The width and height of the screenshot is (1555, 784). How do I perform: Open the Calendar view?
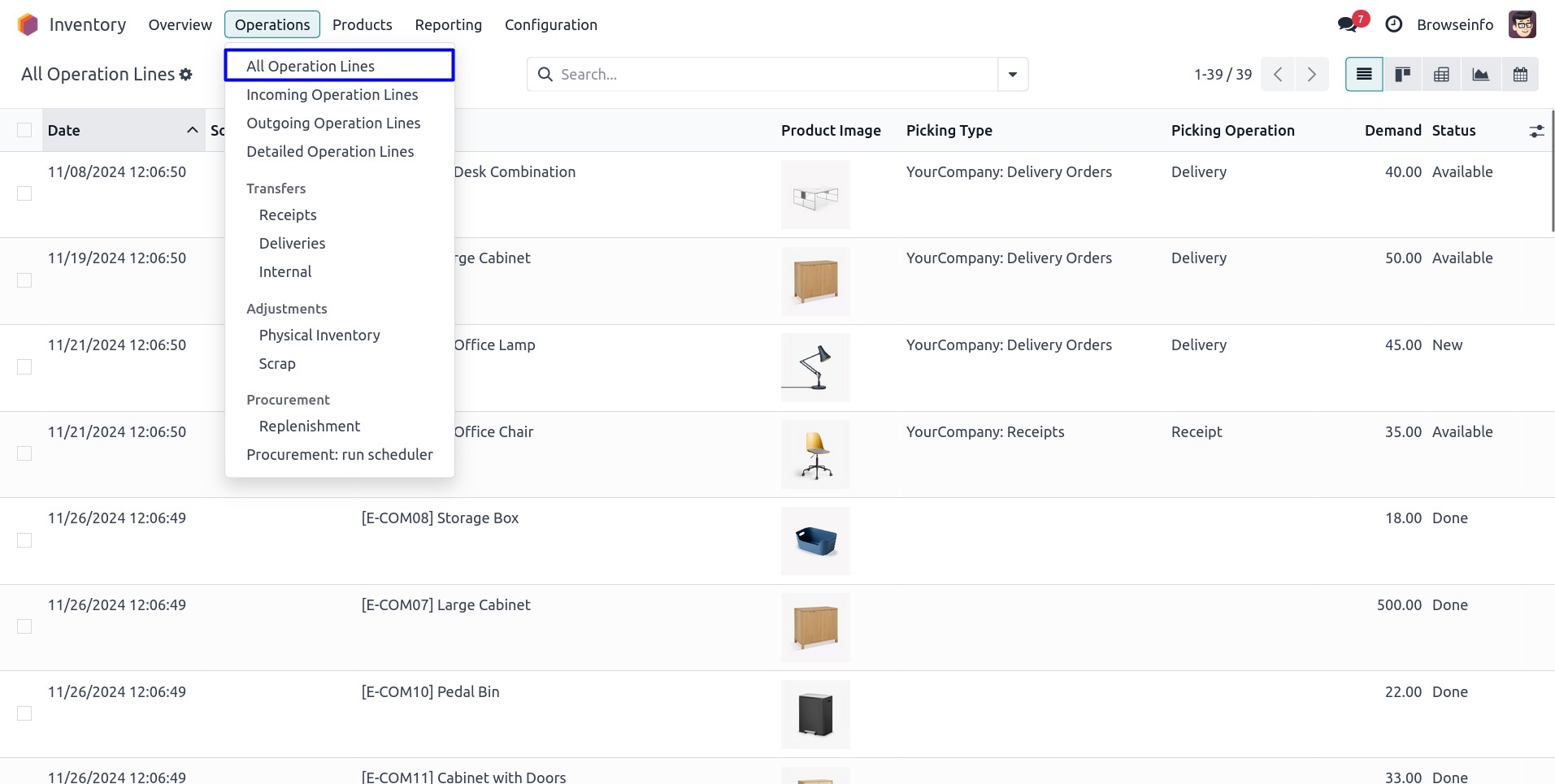pos(1519,75)
